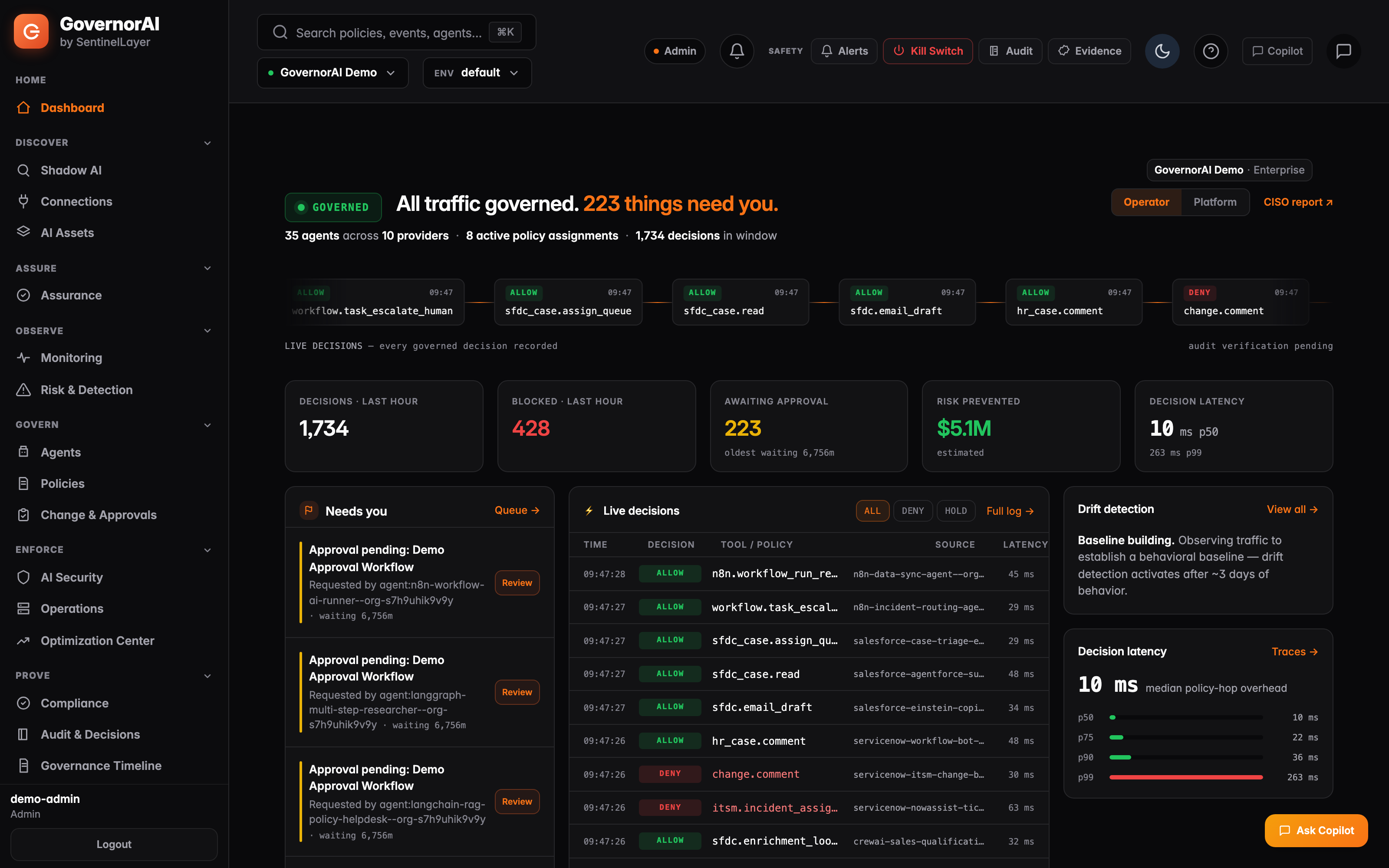Open the GovernorAI Demo workspace dropdown

pyautogui.click(x=332, y=73)
